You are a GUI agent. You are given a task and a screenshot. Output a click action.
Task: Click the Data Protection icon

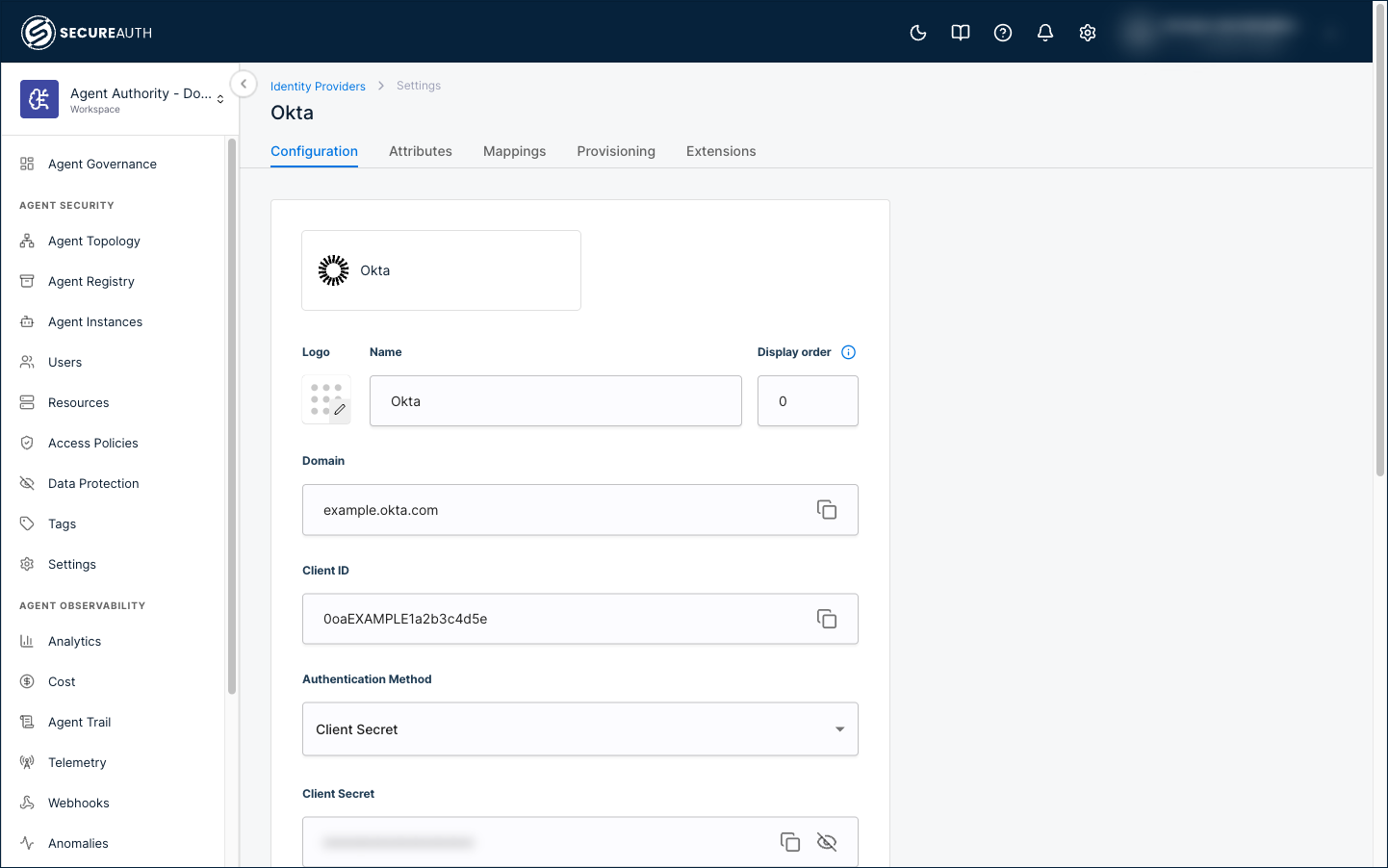27,483
